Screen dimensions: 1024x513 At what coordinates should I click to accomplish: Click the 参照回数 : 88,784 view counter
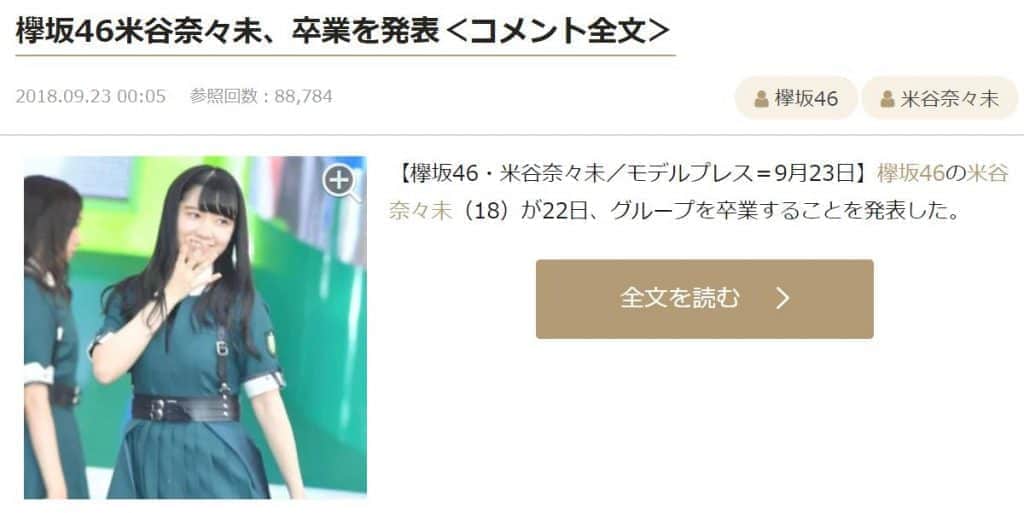[261, 97]
